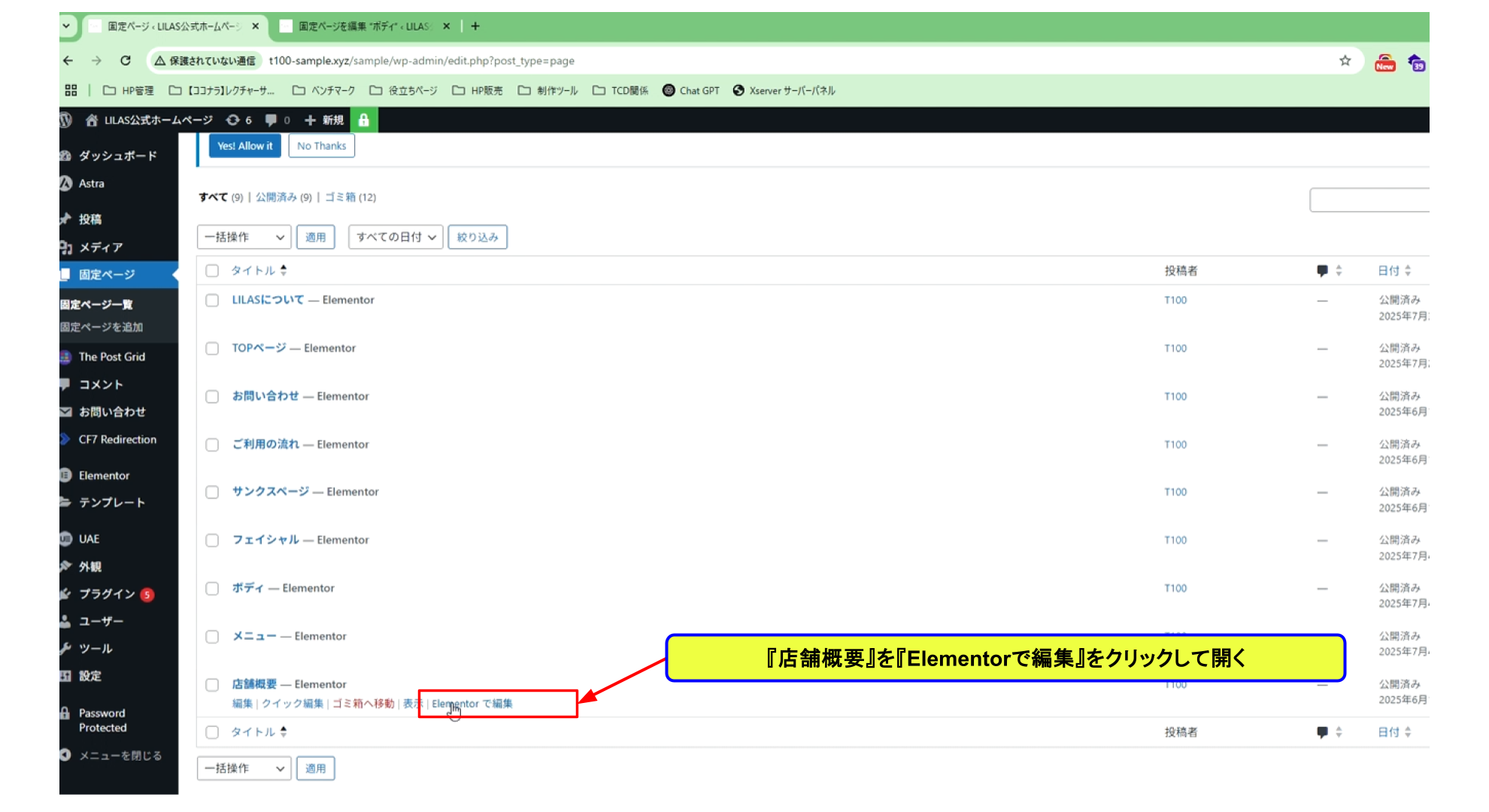Image resolution: width=1489 pixels, height=812 pixels.
Task: Open the updates icon showing 6
Action: click(239, 120)
